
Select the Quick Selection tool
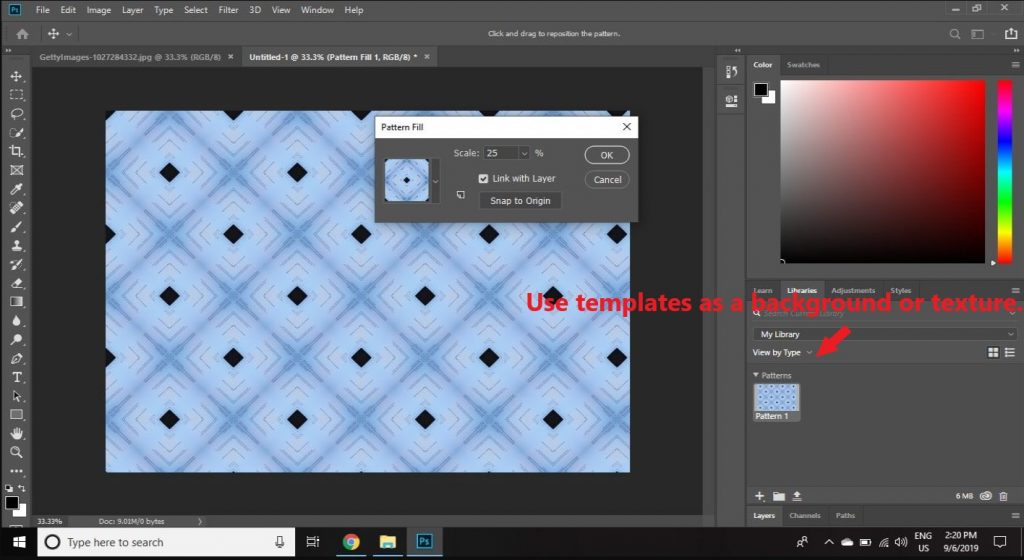(x=16, y=132)
